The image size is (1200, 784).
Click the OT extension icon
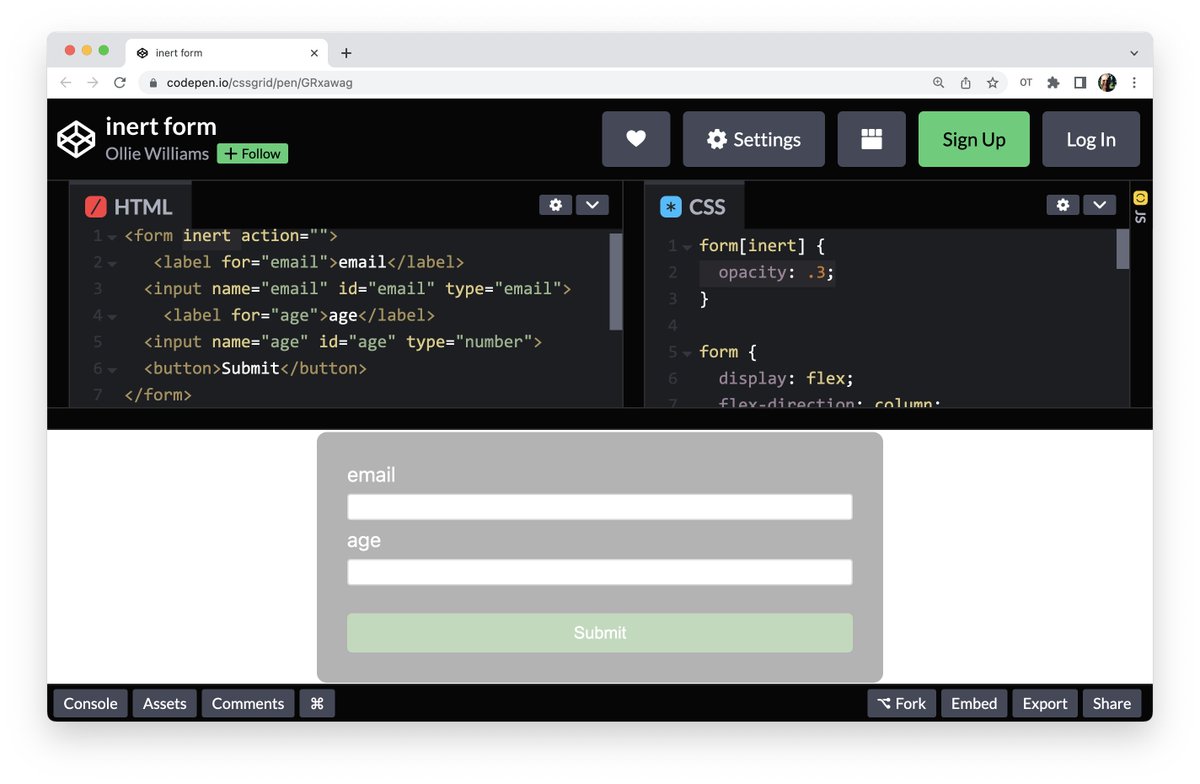coord(1026,83)
